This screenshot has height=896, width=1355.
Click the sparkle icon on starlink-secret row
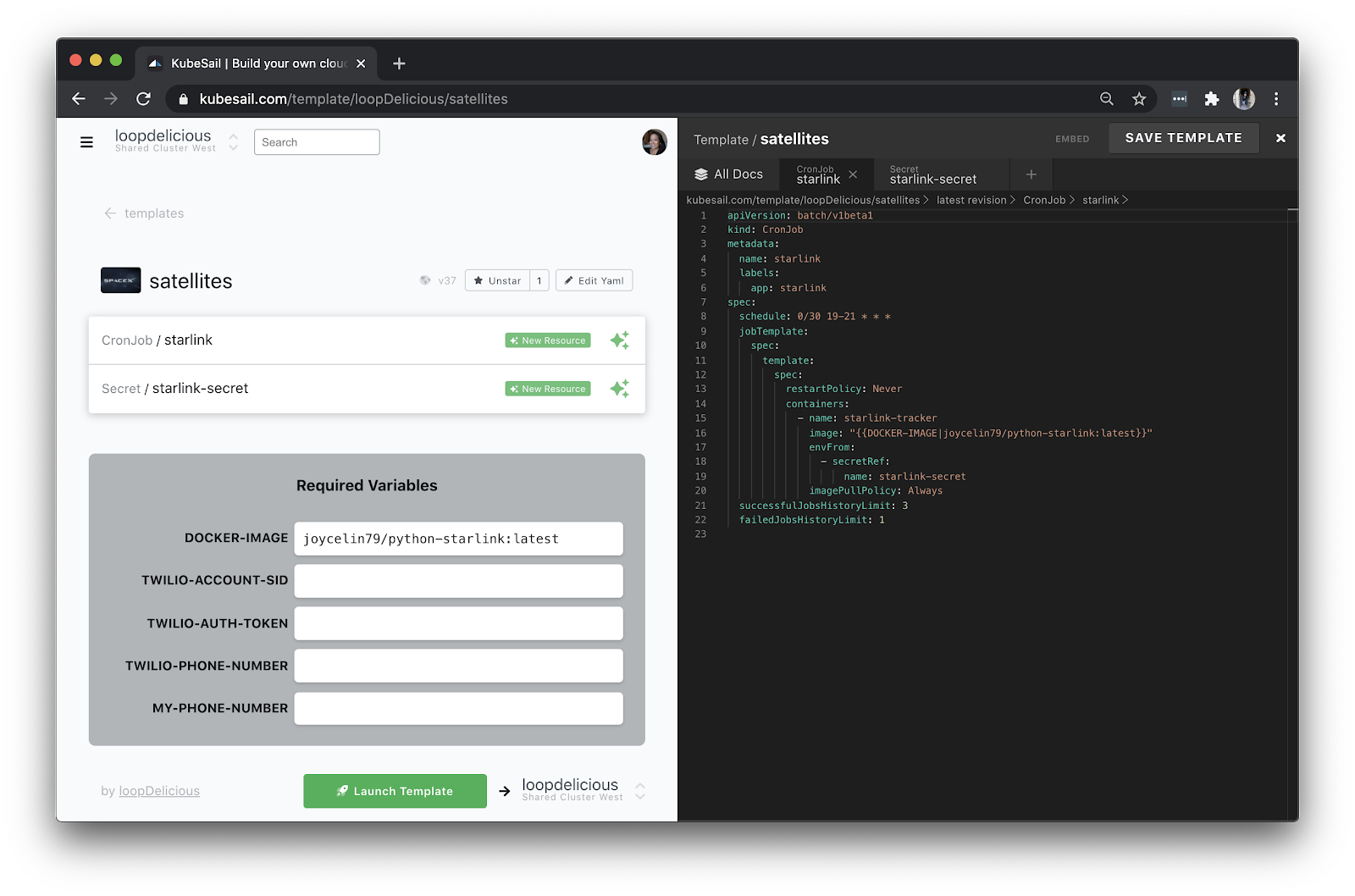click(x=620, y=389)
